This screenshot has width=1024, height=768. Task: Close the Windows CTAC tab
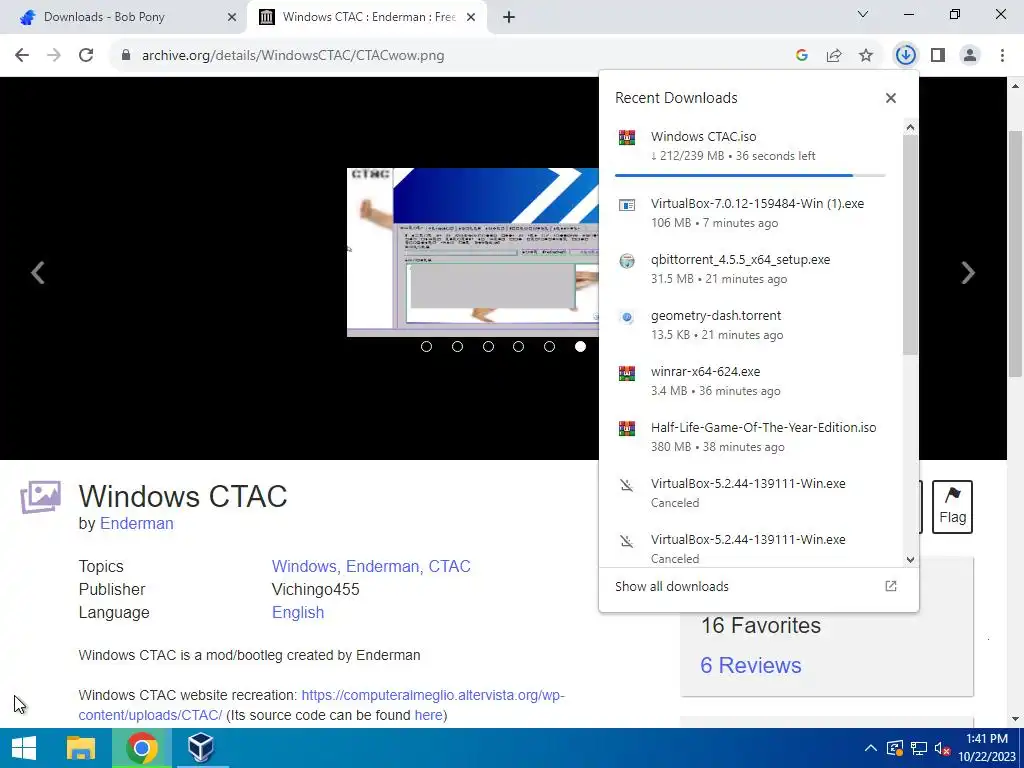click(x=471, y=18)
